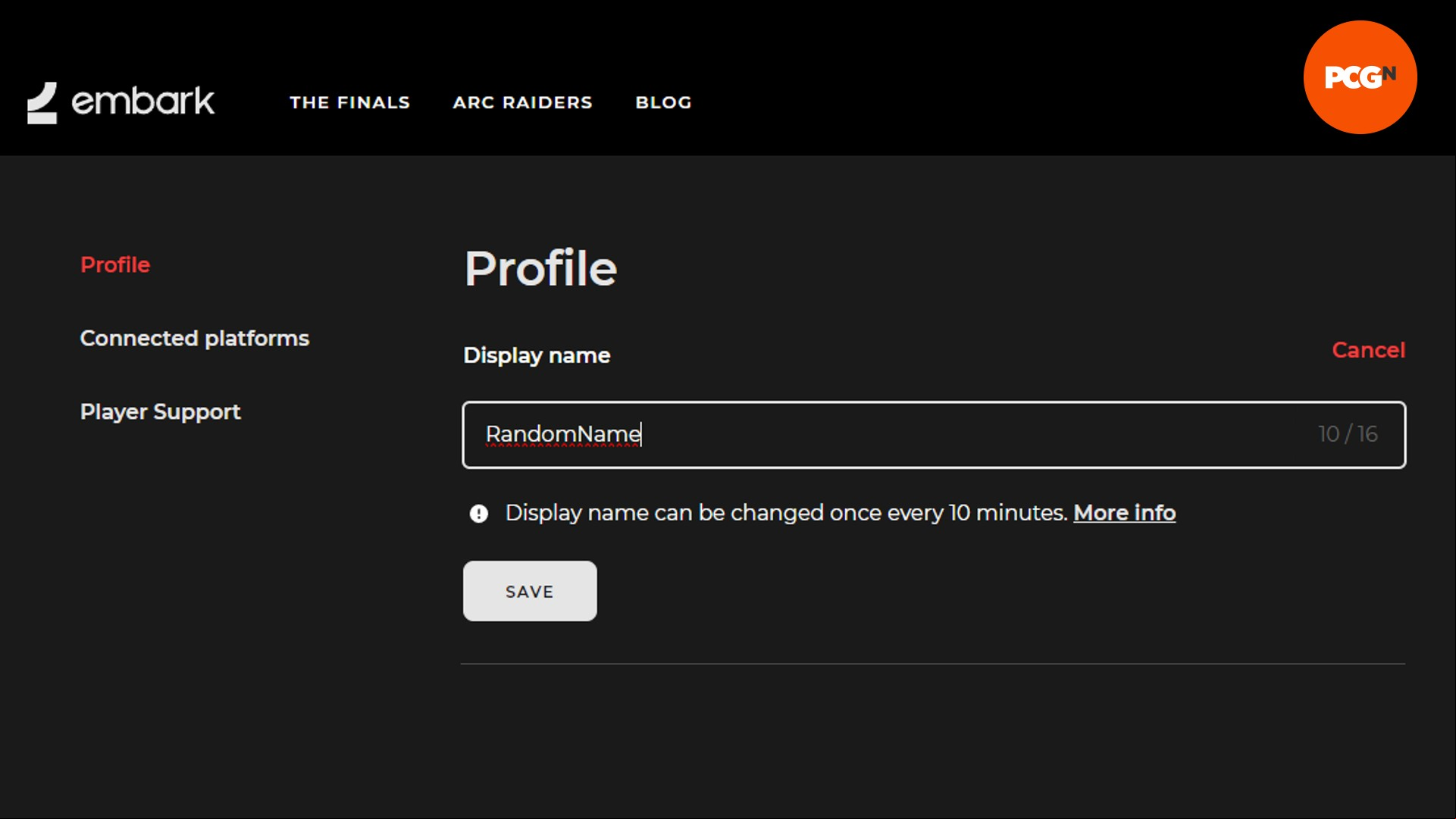This screenshot has height=819, width=1456.
Task: Click the Profile page heading
Action: click(541, 268)
